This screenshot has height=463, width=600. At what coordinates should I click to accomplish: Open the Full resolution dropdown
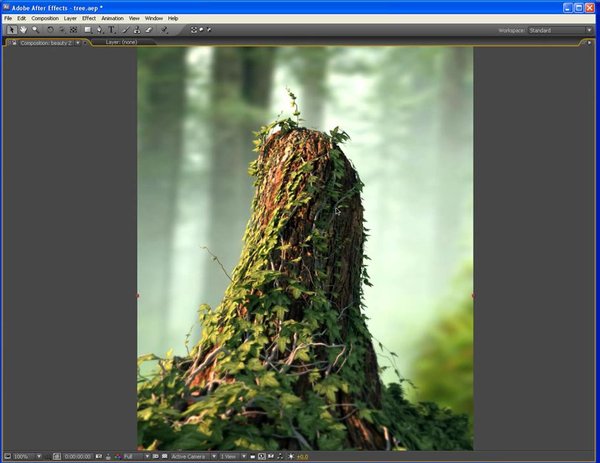pyautogui.click(x=135, y=456)
